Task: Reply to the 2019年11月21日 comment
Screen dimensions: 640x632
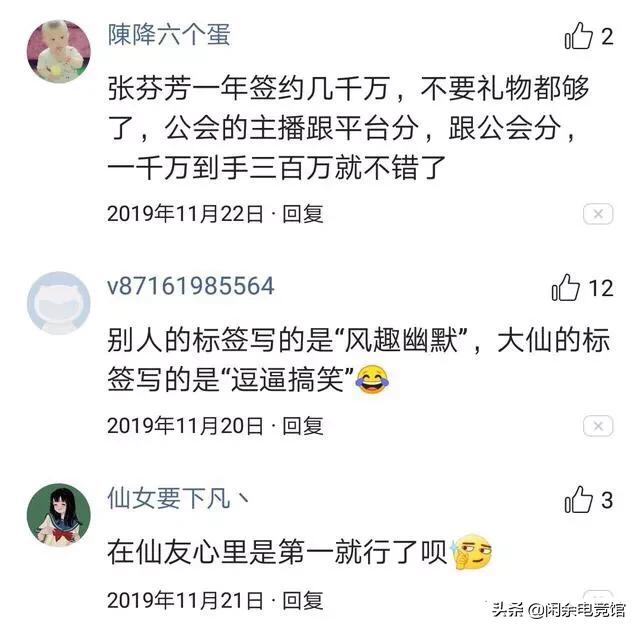Action: point(303,601)
